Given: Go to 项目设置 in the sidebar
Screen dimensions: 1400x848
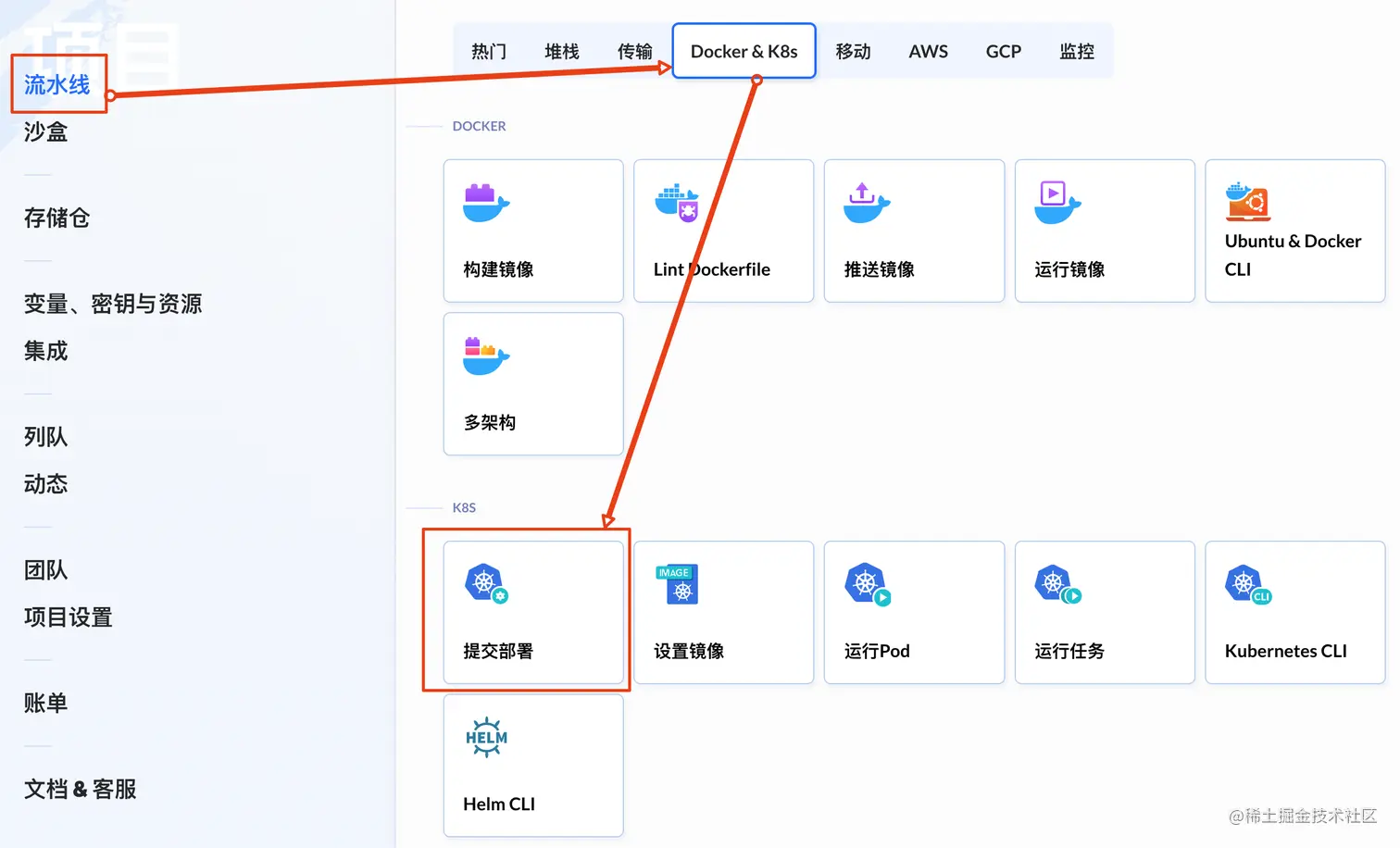Looking at the screenshot, I should (x=69, y=617).
